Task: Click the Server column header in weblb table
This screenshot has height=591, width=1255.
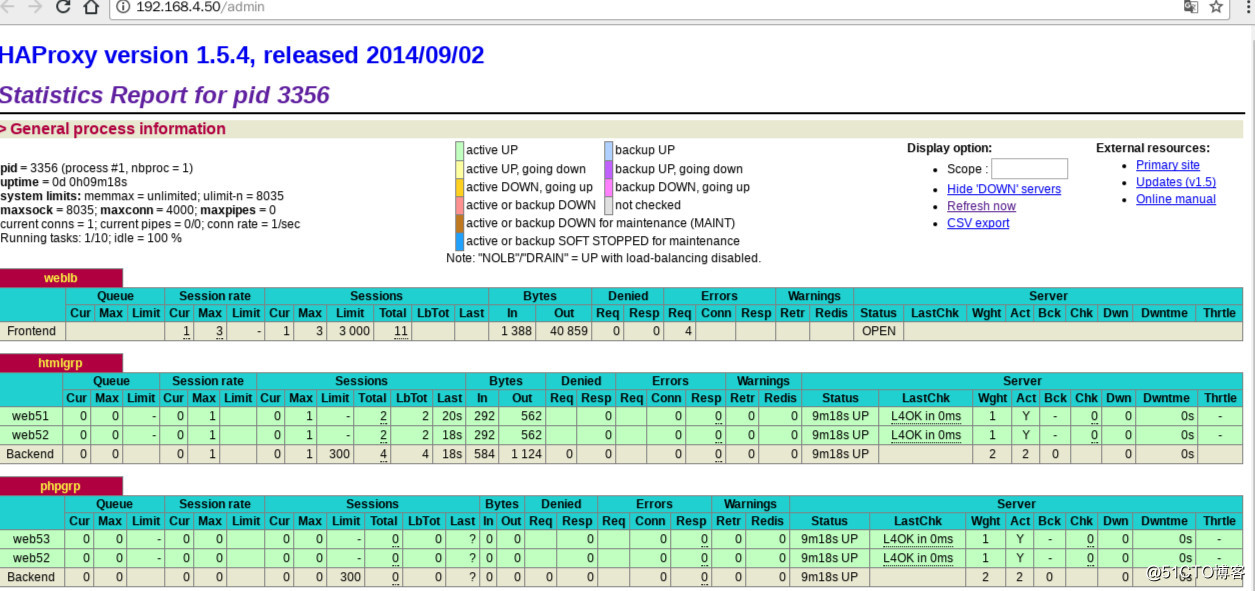Action: (1048, 296)
